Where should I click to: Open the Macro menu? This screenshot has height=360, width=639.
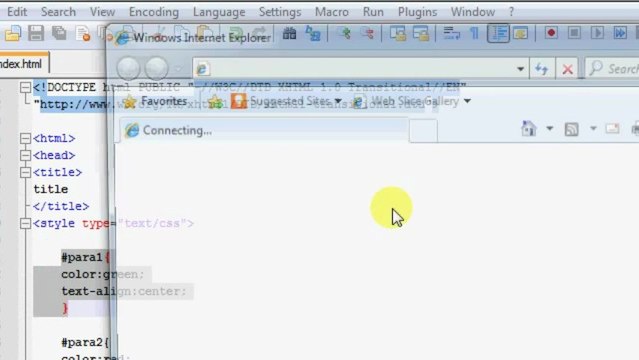pyautogui.click(x=332, y=12)
